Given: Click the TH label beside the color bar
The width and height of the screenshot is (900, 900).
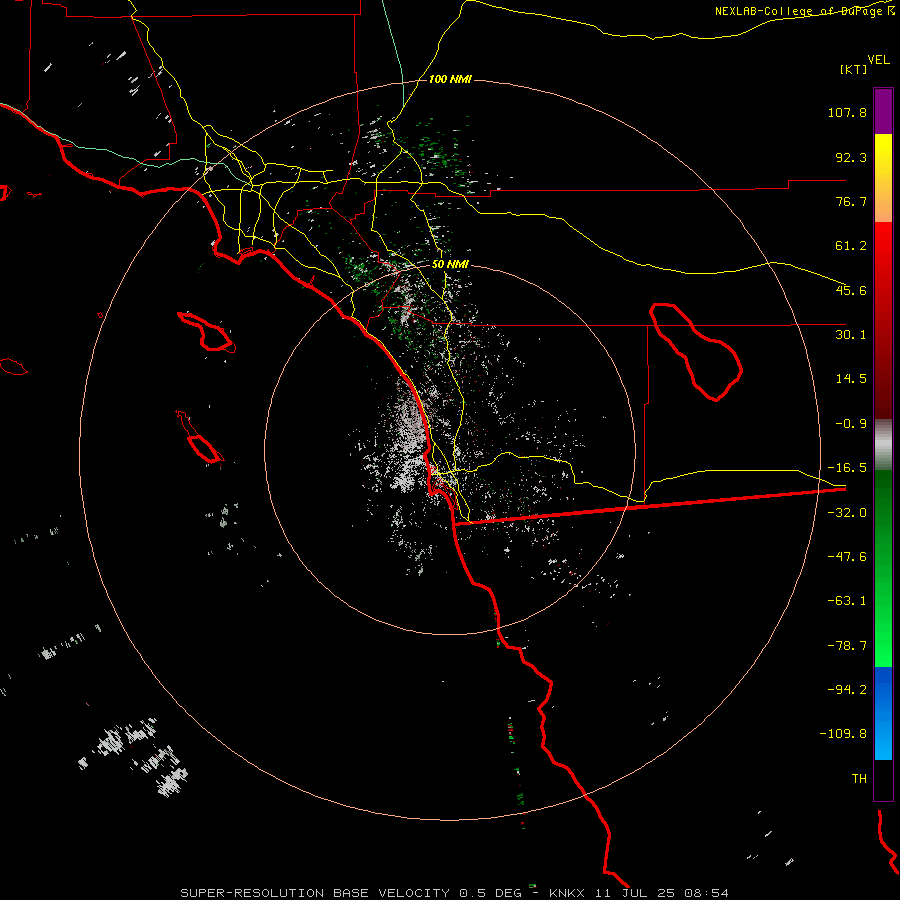Looking at the screenshot, I should point(859,779).
